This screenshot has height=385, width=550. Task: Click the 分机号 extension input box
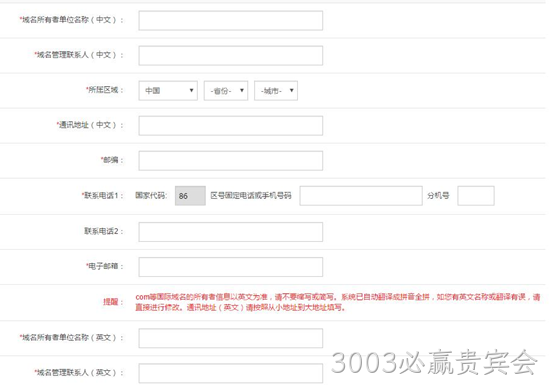click(x=476, y=196)
